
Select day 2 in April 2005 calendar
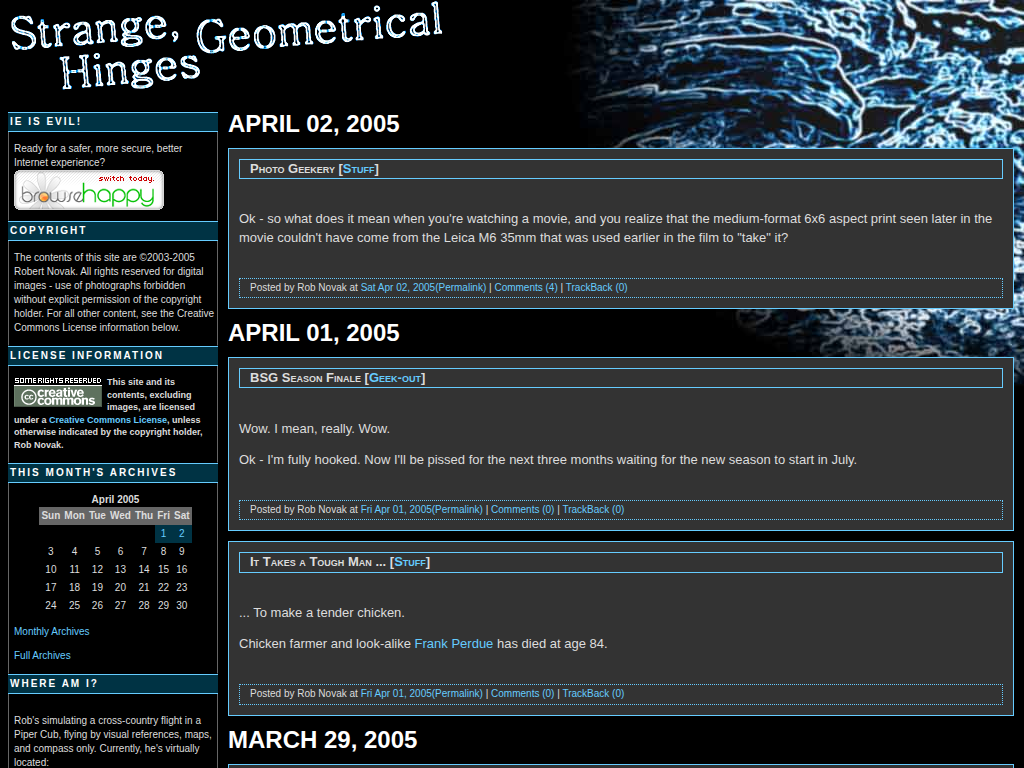[x=181, y=534]
